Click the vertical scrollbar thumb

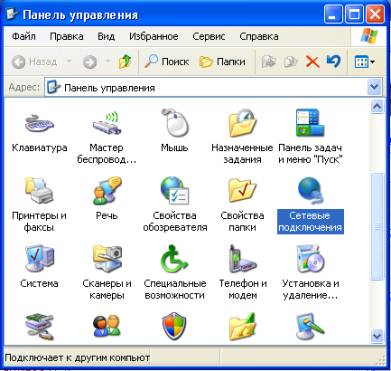pos(377,227)
